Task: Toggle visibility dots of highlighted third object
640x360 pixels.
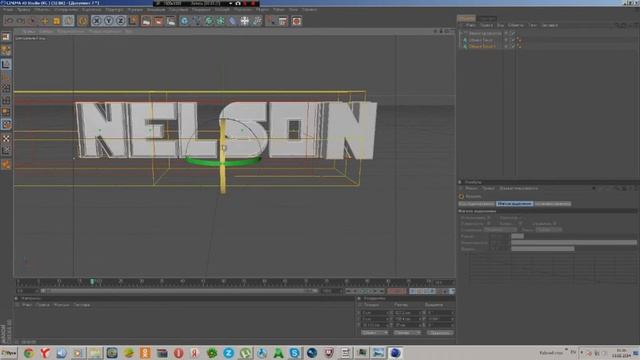Action: 506,47
